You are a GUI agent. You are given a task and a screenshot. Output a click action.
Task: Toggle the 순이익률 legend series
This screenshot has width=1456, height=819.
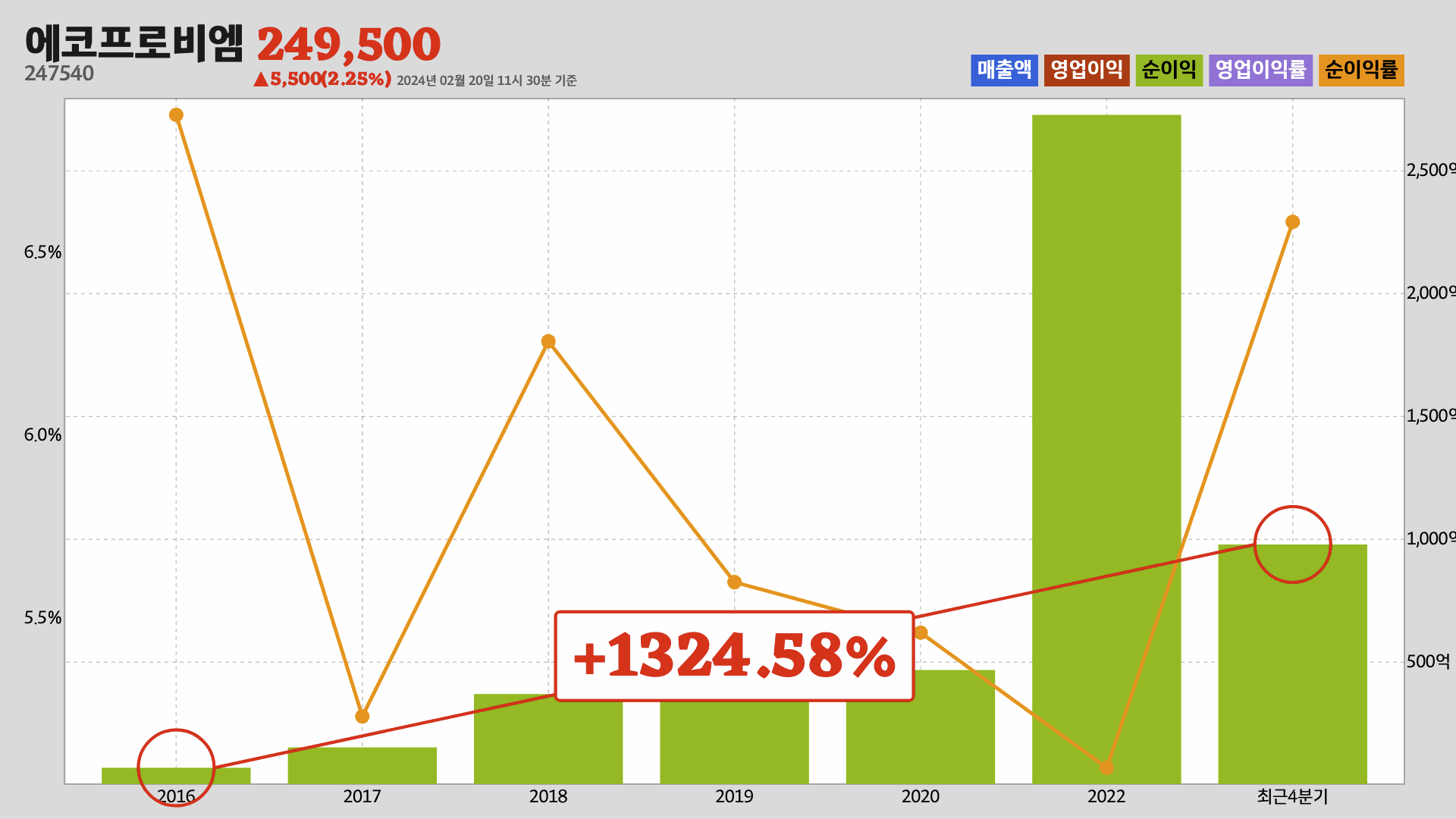pos(1361,70)
